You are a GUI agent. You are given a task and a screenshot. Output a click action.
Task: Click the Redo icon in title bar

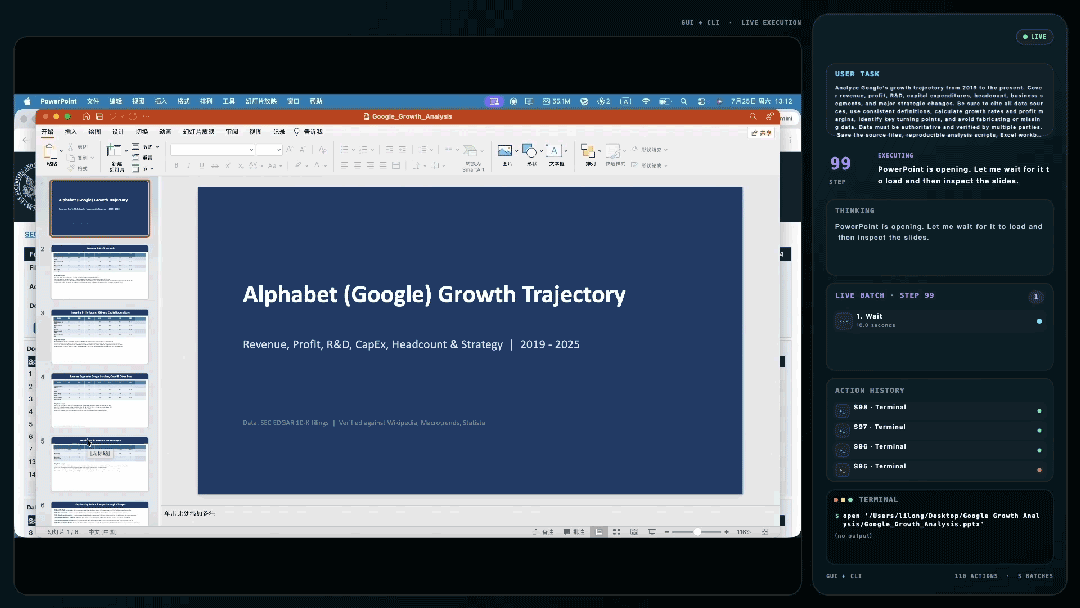[133, 116]
